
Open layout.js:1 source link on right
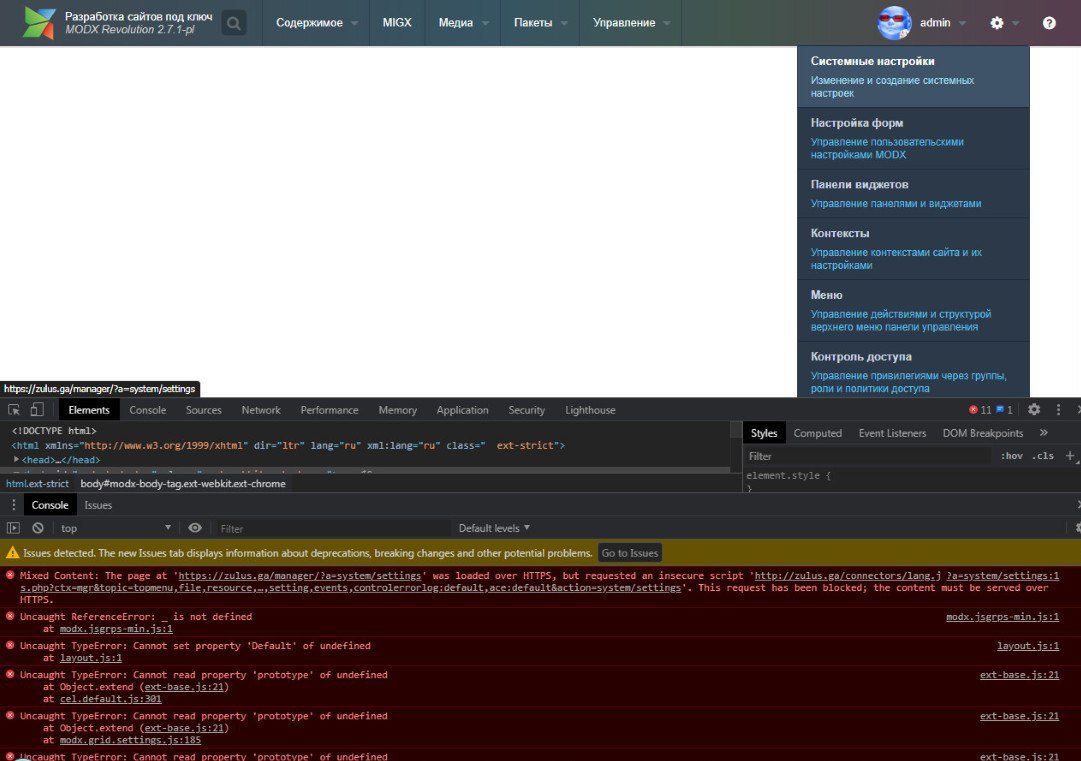point(1028,646)
